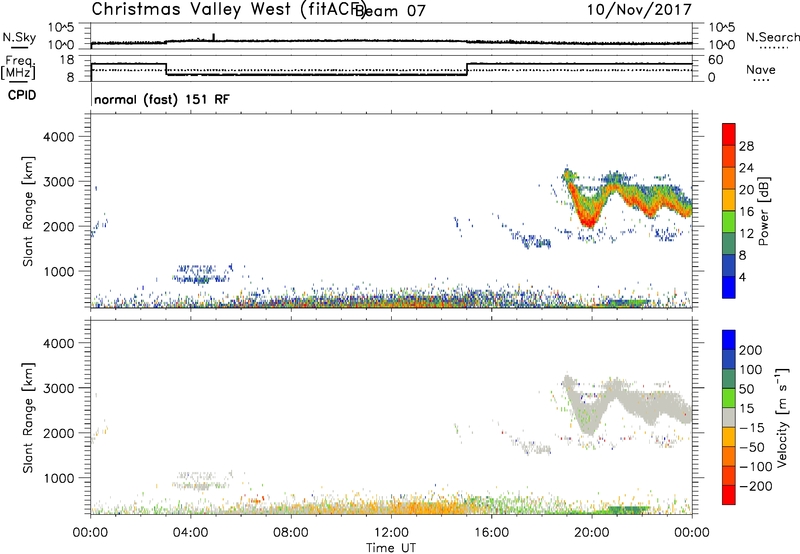Click the 'Power [dB]' color bar label
Image resolution: width=800 pixels, height=554 pixels.
pos(764,211)
